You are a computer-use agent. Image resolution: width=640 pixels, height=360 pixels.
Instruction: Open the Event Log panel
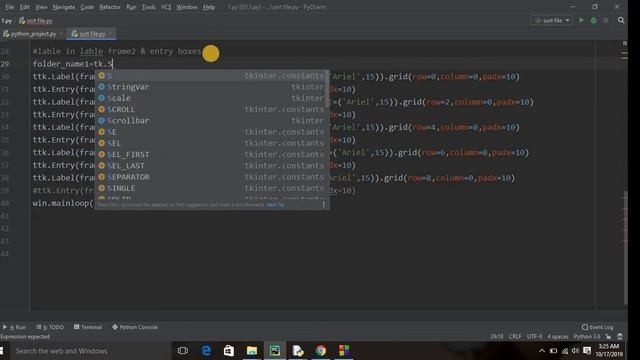click(598, 327)
